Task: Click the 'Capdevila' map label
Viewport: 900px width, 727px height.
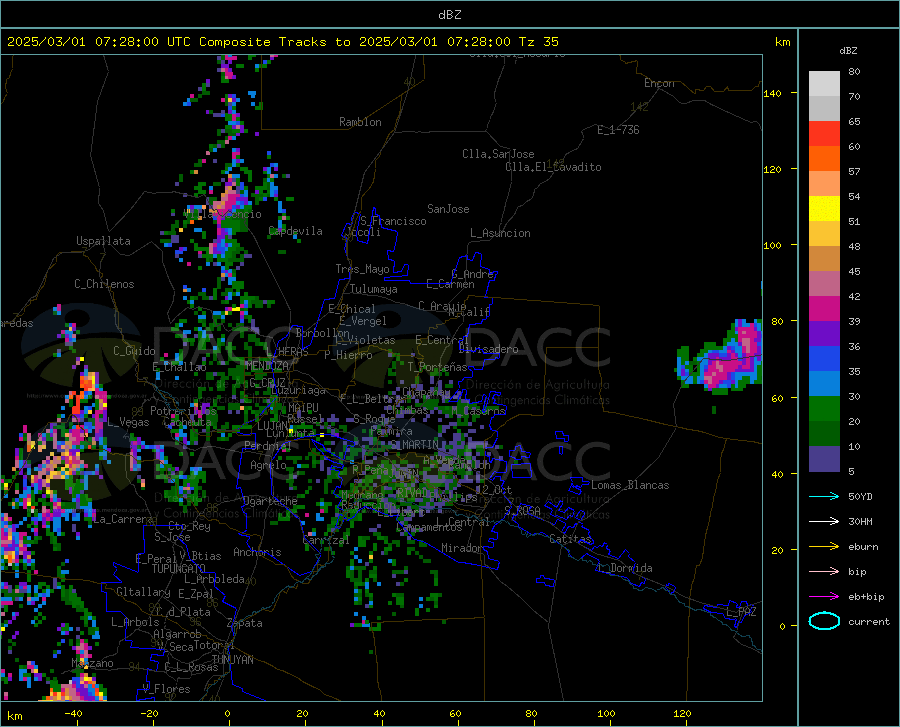Action: pyautogui.click(x=296, y=231)
